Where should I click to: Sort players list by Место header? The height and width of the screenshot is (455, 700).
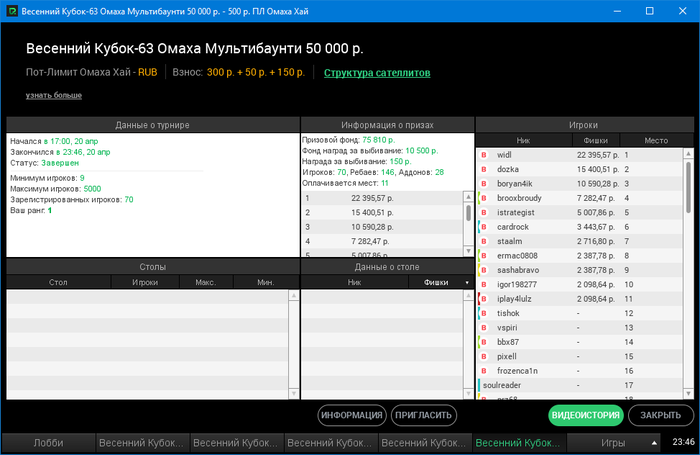click(x=656, y=140)
